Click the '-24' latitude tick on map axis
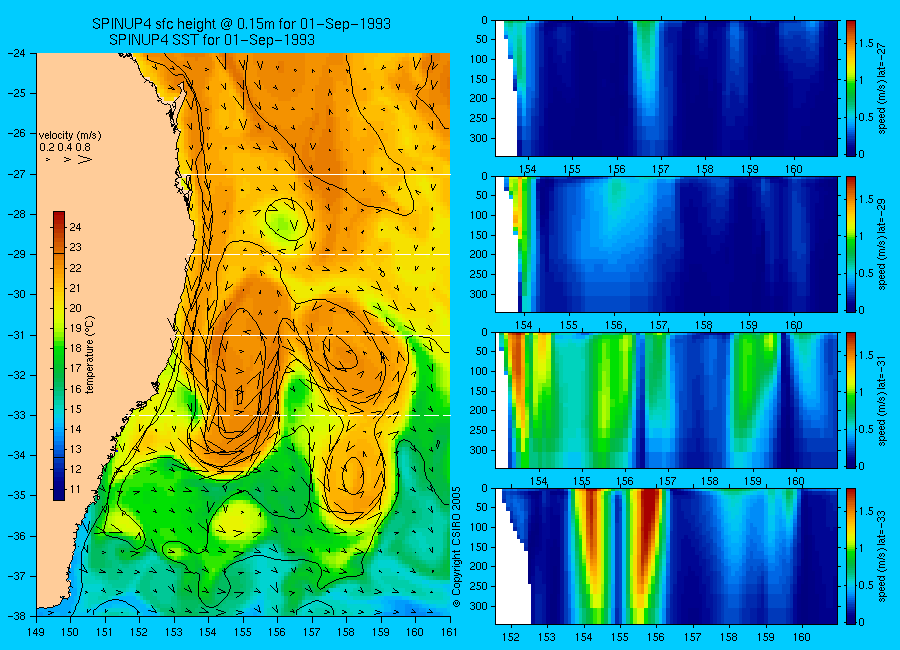The image size is (900, 650). pyautogui.click(x=16, y=53)
